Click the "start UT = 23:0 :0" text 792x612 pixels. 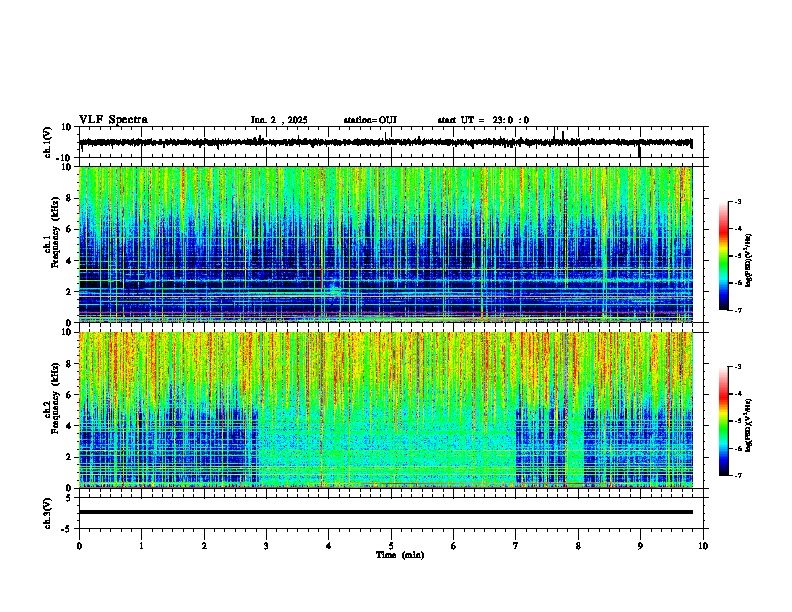coord(483,120)
